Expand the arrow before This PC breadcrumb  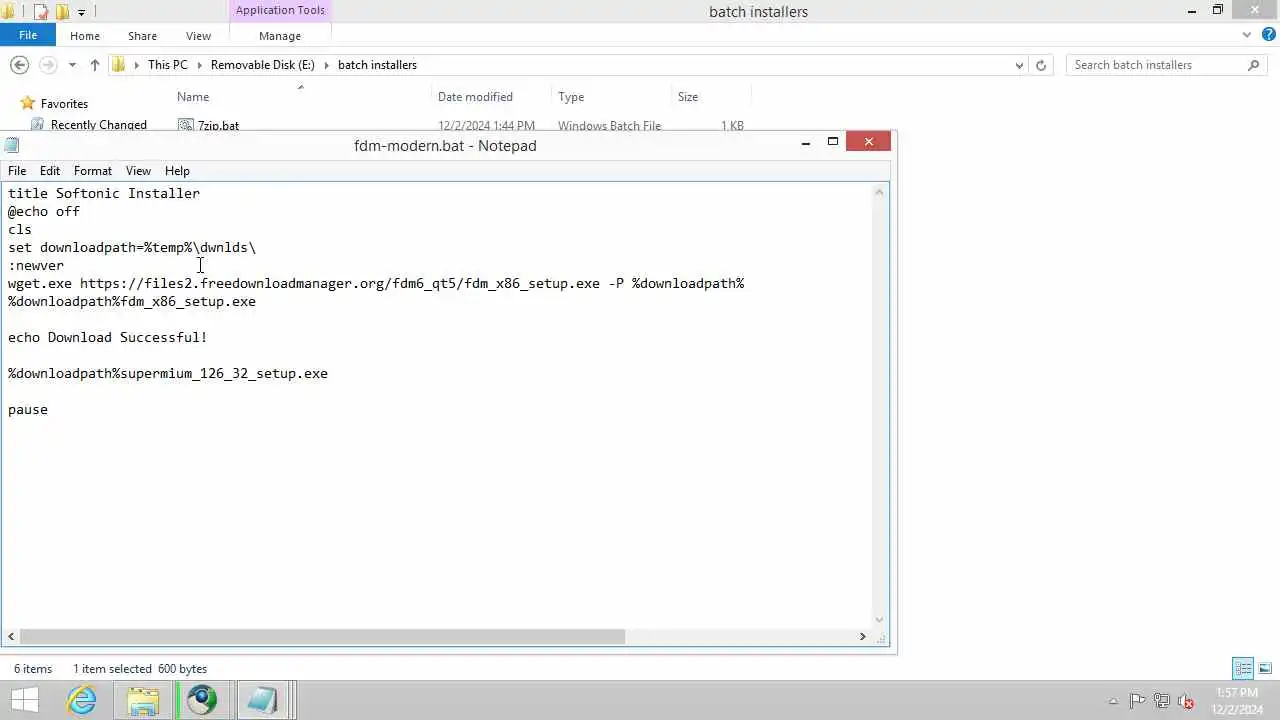[x=136, y=65]
